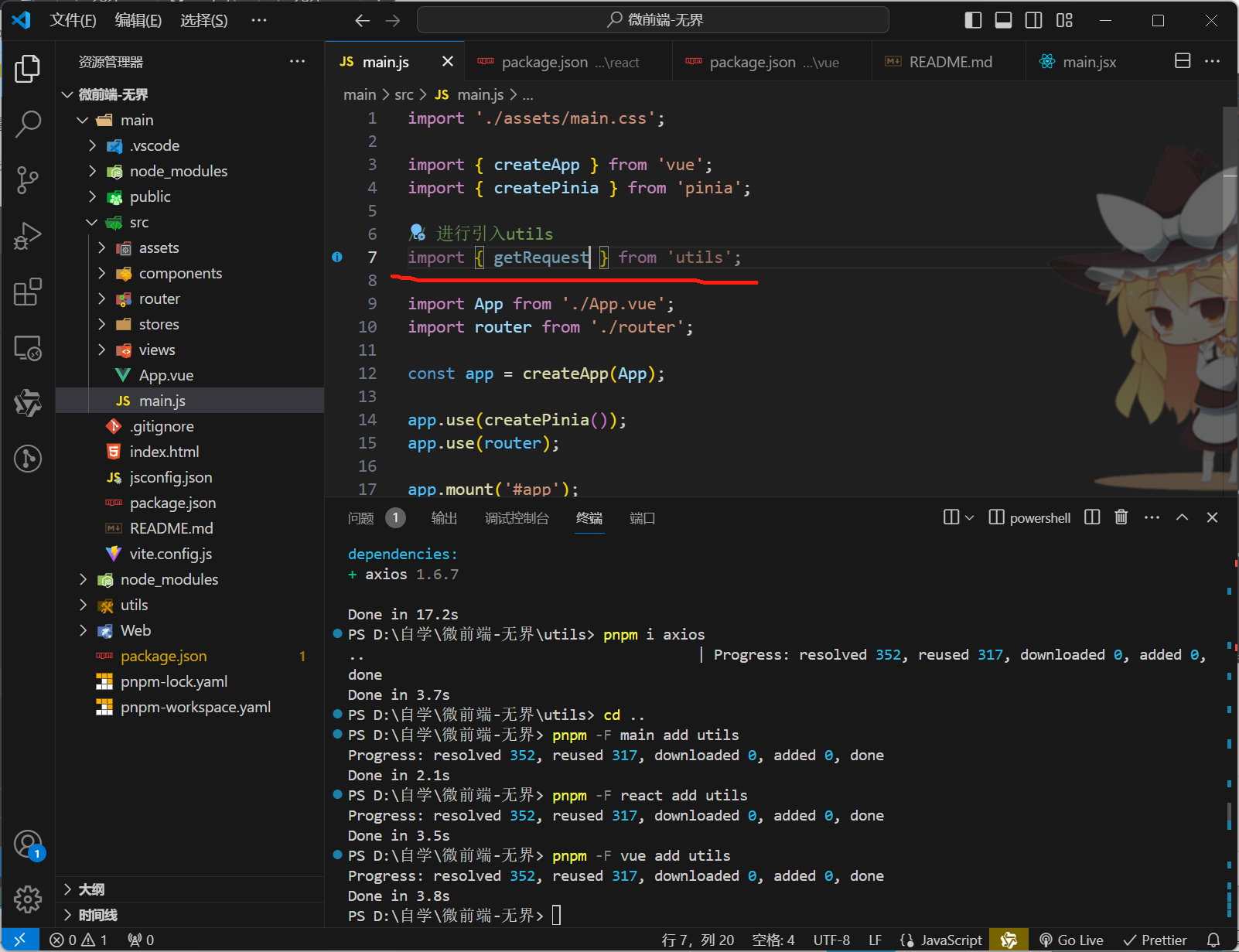Toggle the bottom panel layout icon
The width and height of the screenshot is (1239, 952).
1003,20
